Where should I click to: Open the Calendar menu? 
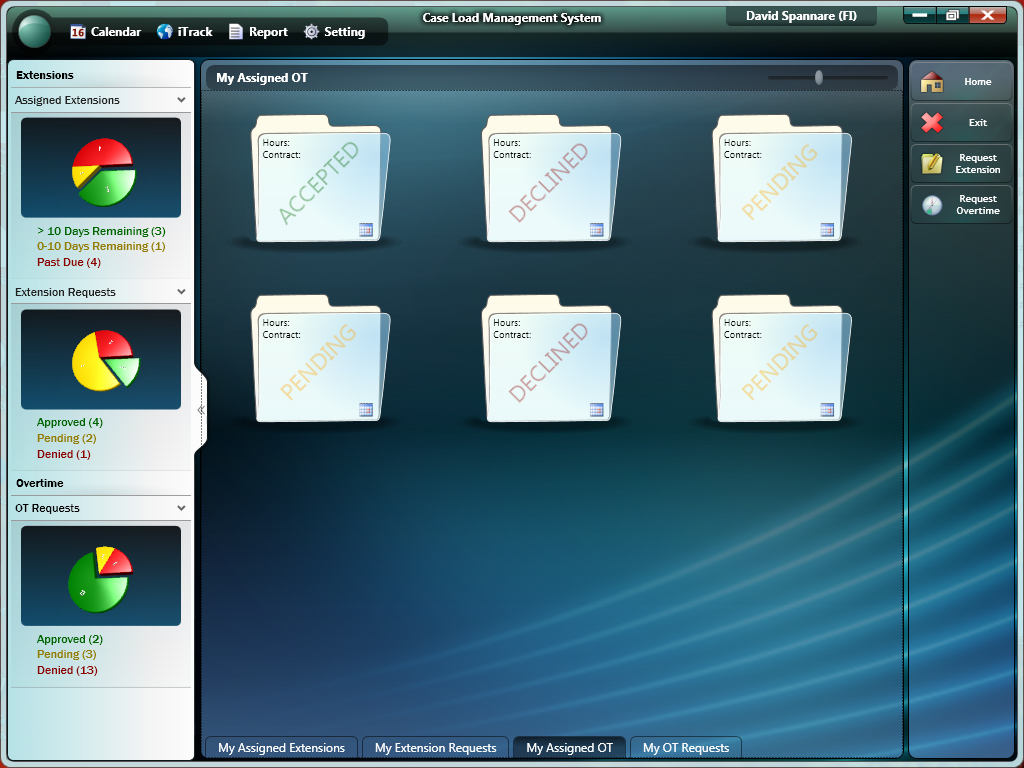[105, 32]
